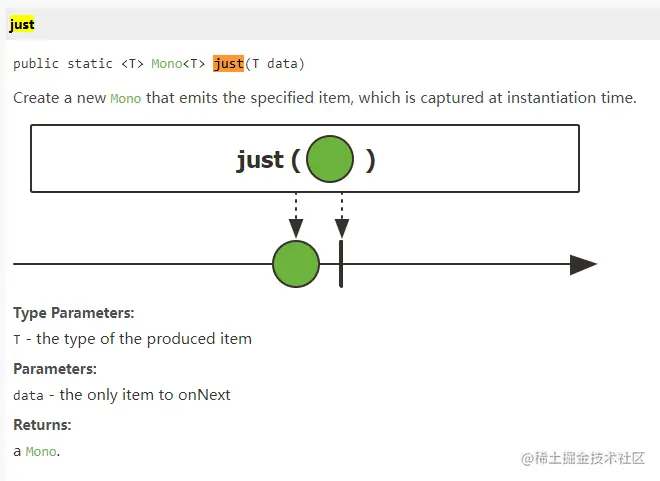Click the vertical completion bar on timeline
660x481 pixels.
(341, 264)
